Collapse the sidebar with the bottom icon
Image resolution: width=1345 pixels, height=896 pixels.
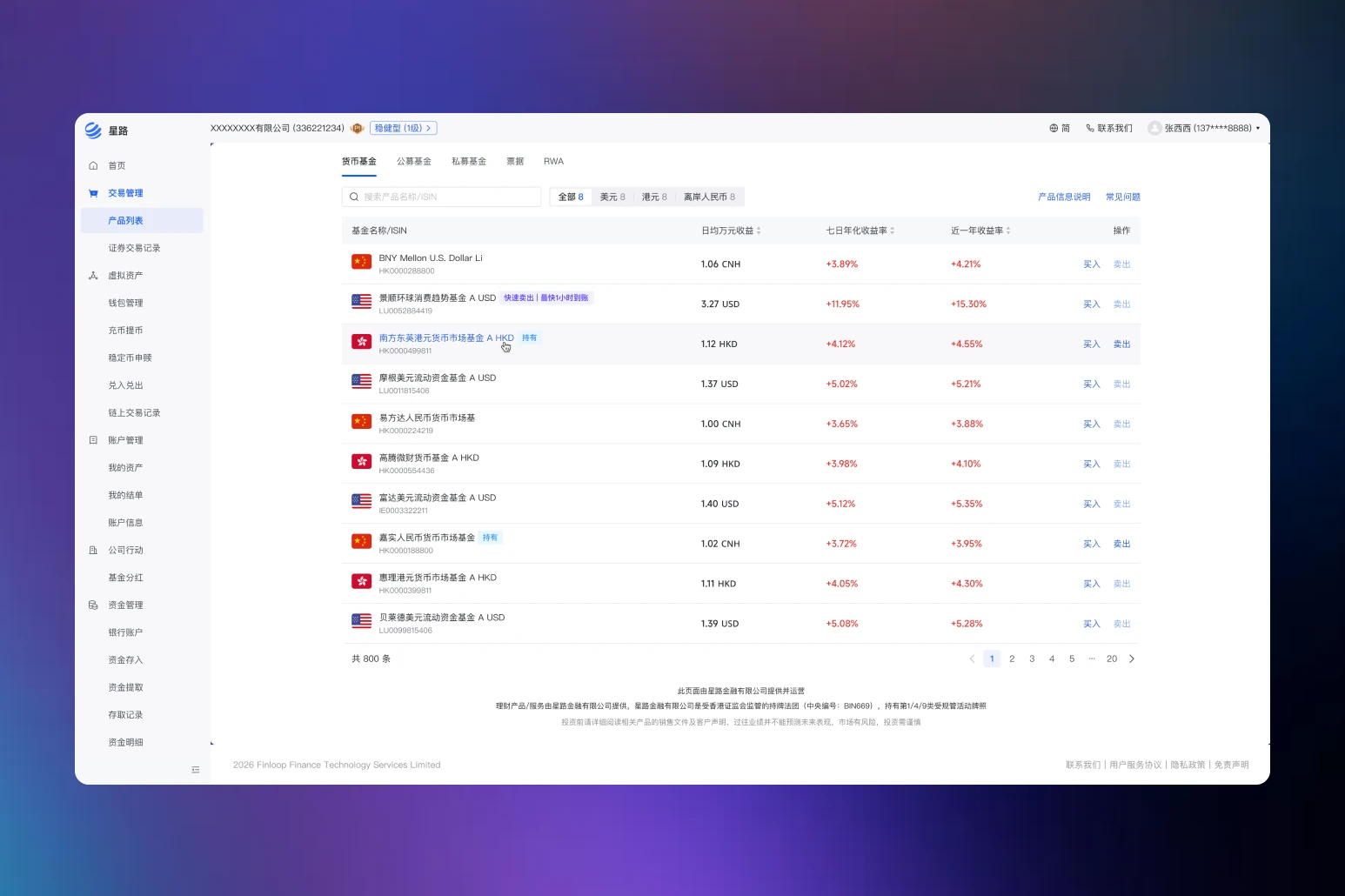point(196,770)
